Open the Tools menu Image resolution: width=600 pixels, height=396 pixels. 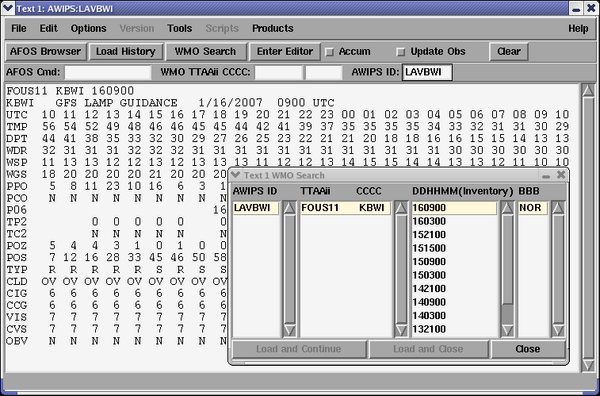click(179, 28)
